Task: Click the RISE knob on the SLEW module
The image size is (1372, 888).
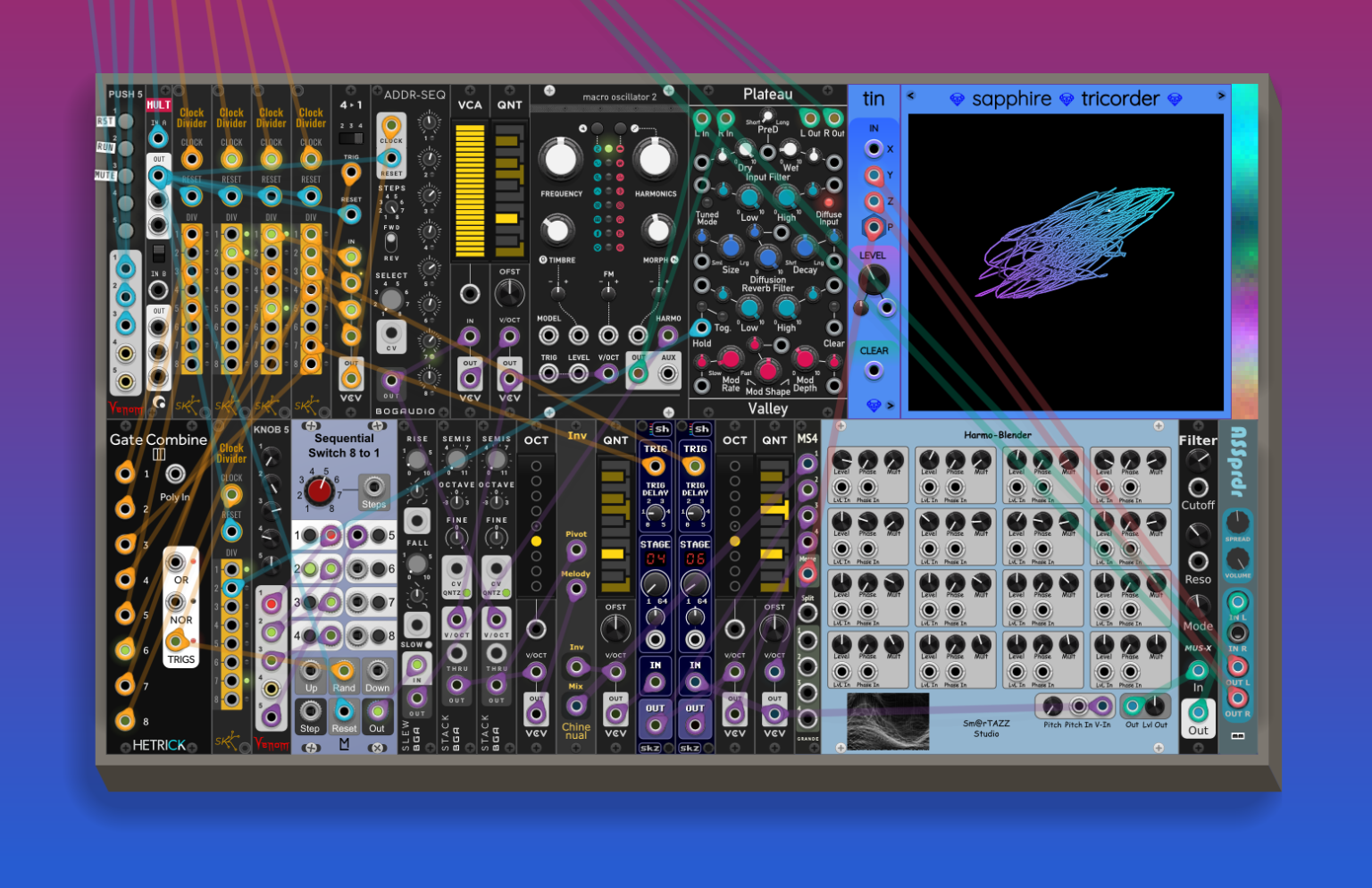Action: click(x=417, y=461)
